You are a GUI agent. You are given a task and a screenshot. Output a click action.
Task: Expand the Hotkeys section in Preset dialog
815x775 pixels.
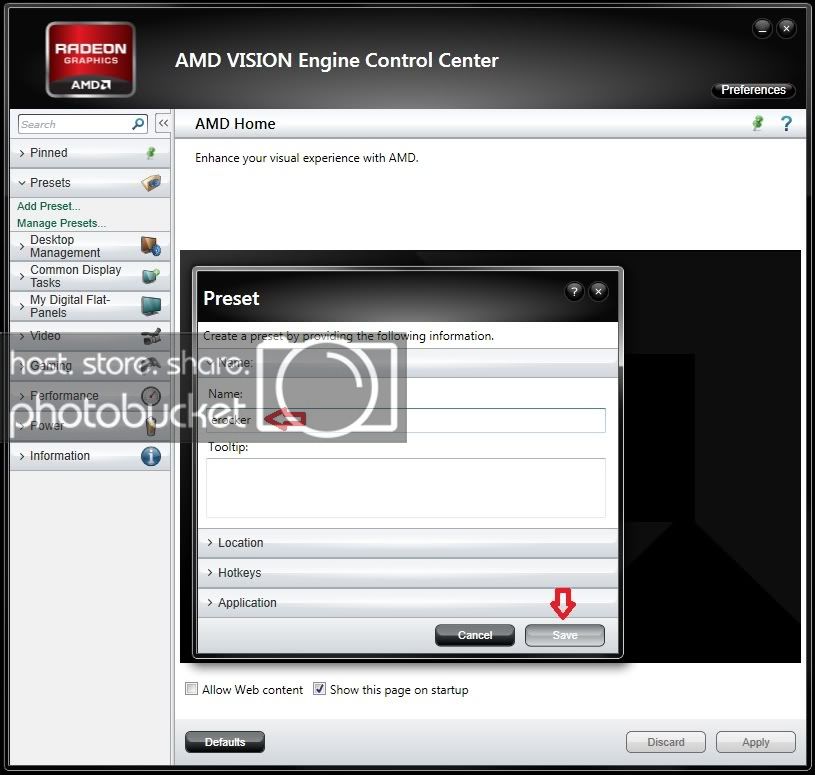pyautogui.click(x=408, y=573)
